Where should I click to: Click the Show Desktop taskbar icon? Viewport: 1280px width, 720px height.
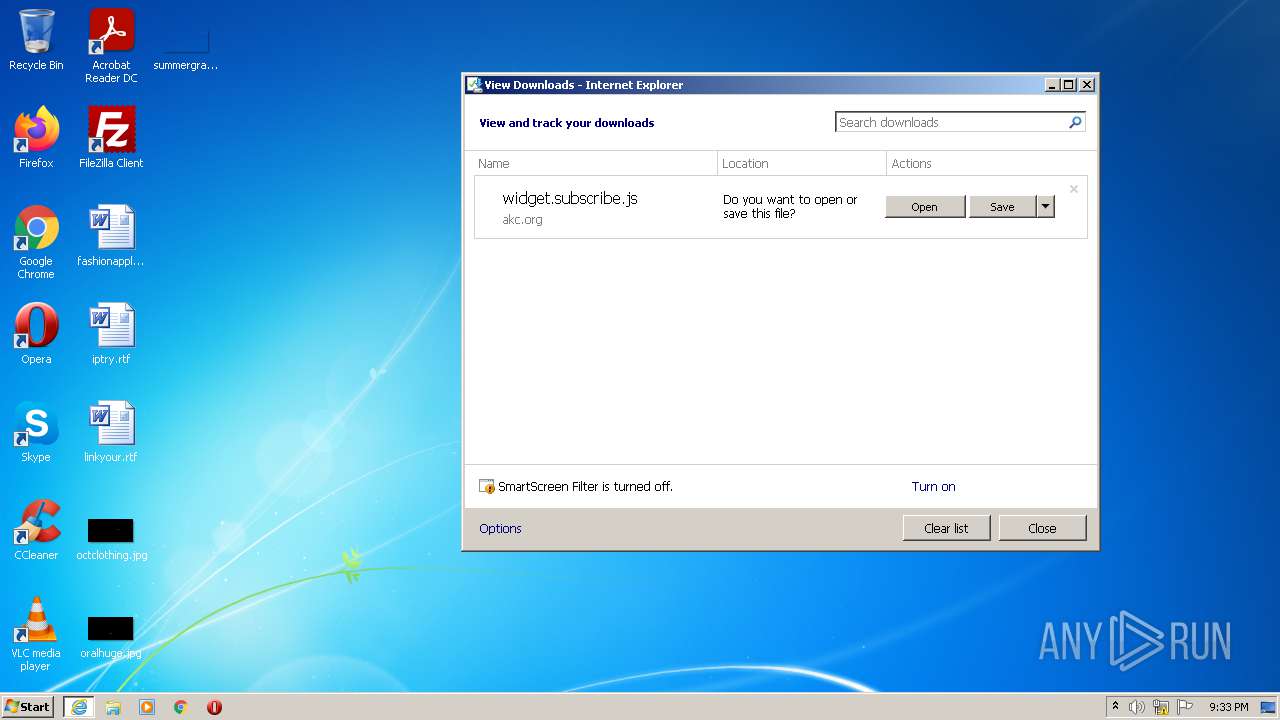click(x=1268, y=707)
